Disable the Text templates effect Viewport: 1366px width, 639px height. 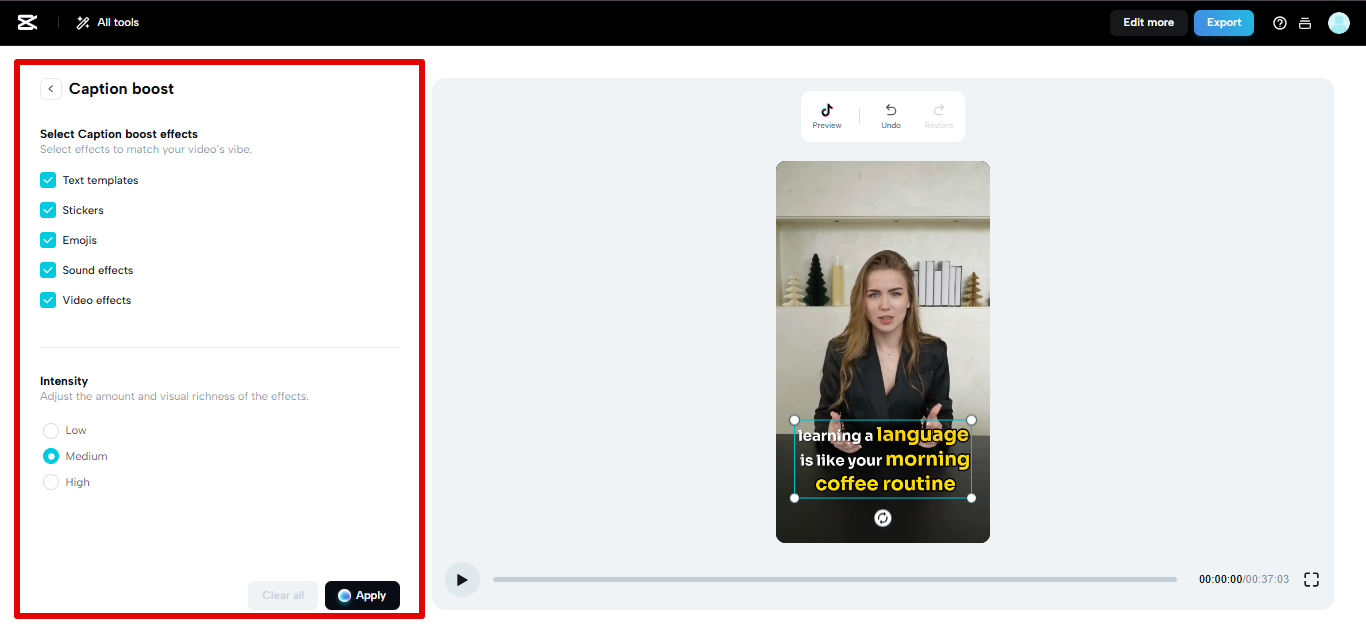pos(47,179)
